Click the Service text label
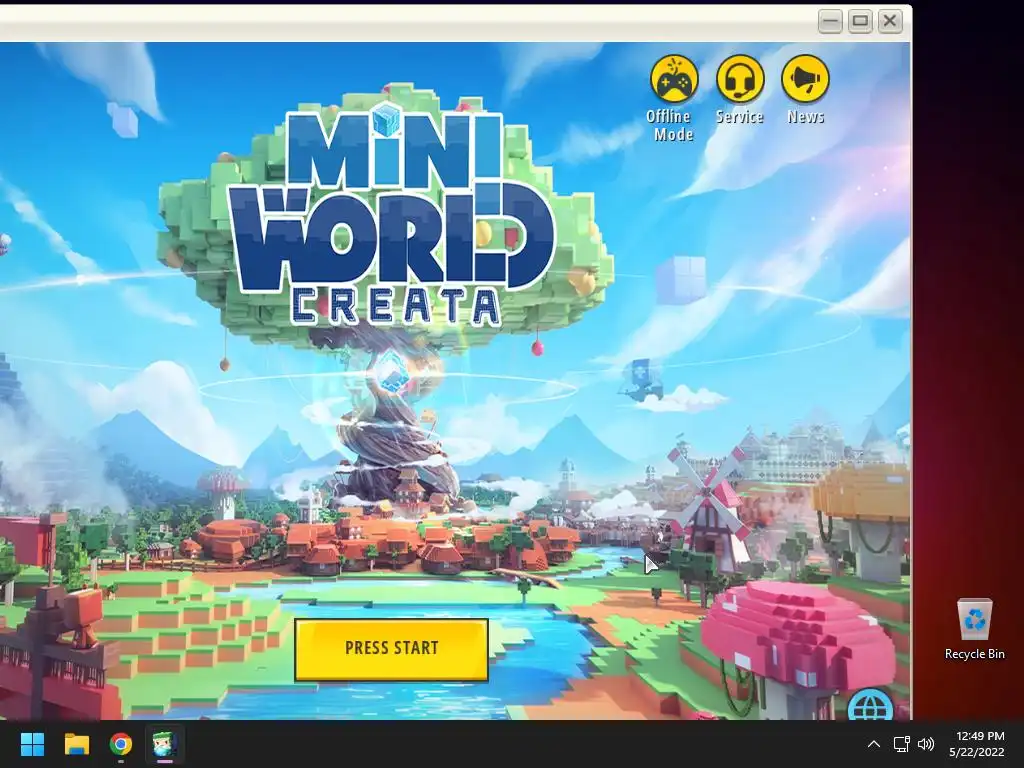Image resolution: width=1024 pixels, height=768 pixels. coord(740,117)
